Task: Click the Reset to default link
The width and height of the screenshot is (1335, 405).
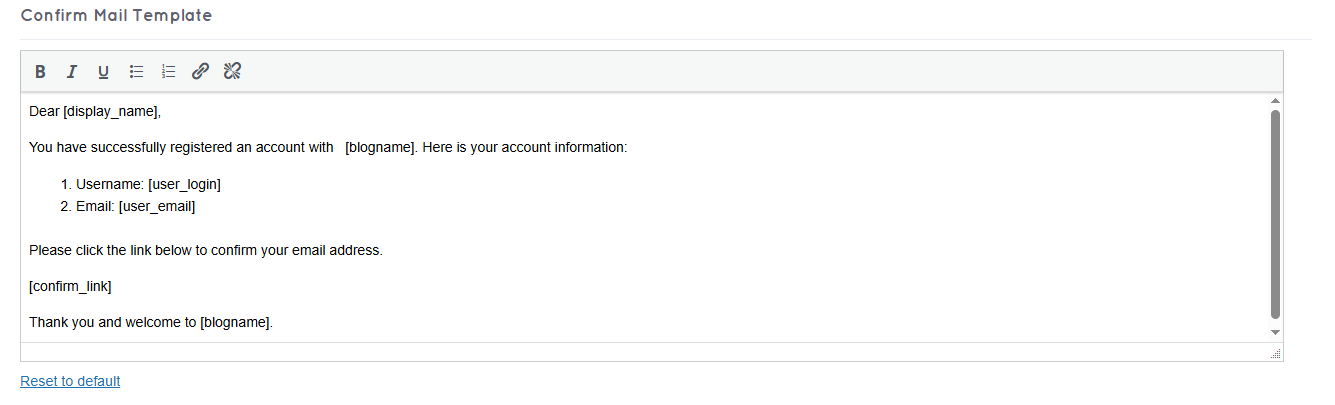Action: pos(70,381)
